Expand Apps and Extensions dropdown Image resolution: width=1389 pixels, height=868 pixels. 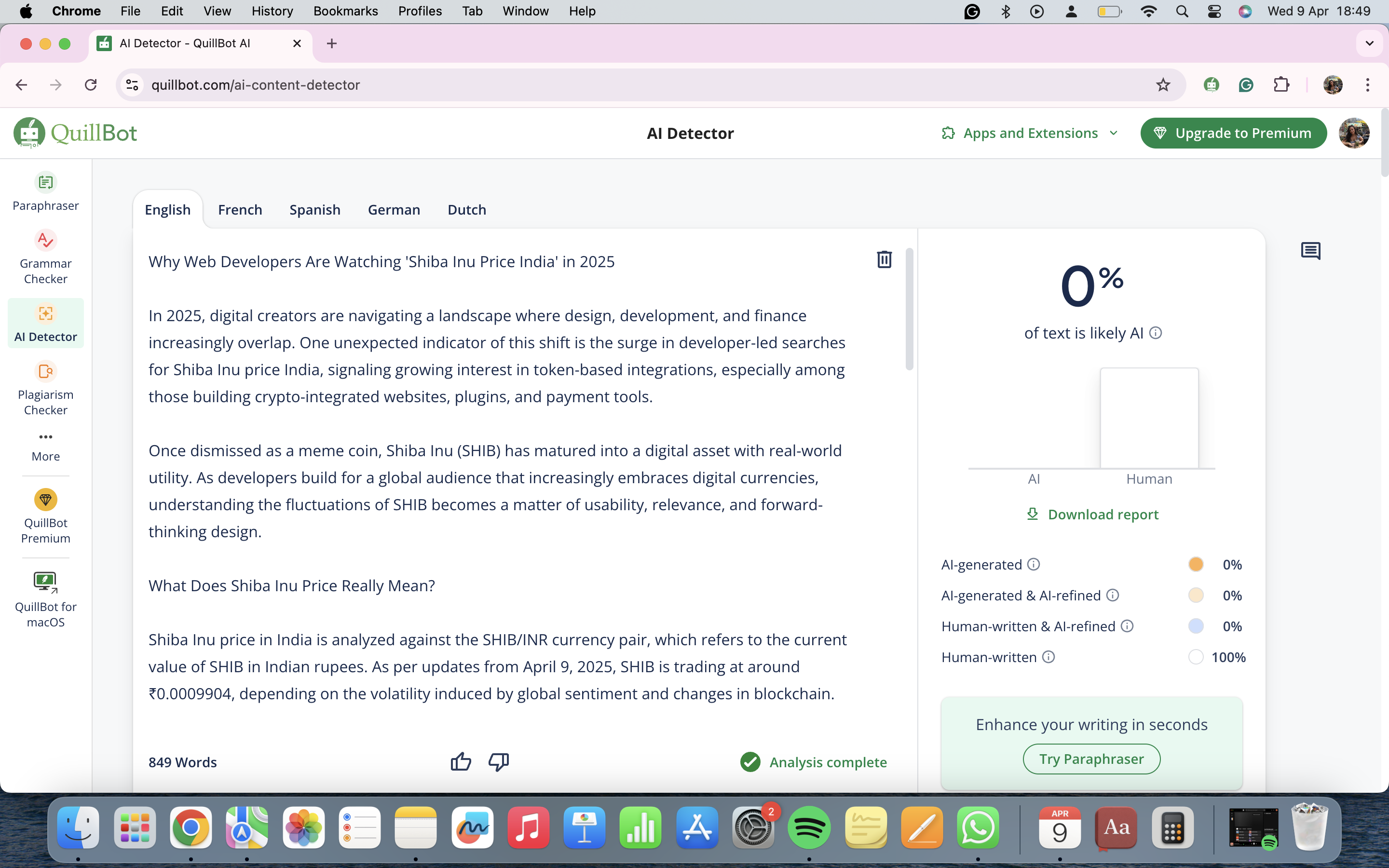tap(1030, 133)
